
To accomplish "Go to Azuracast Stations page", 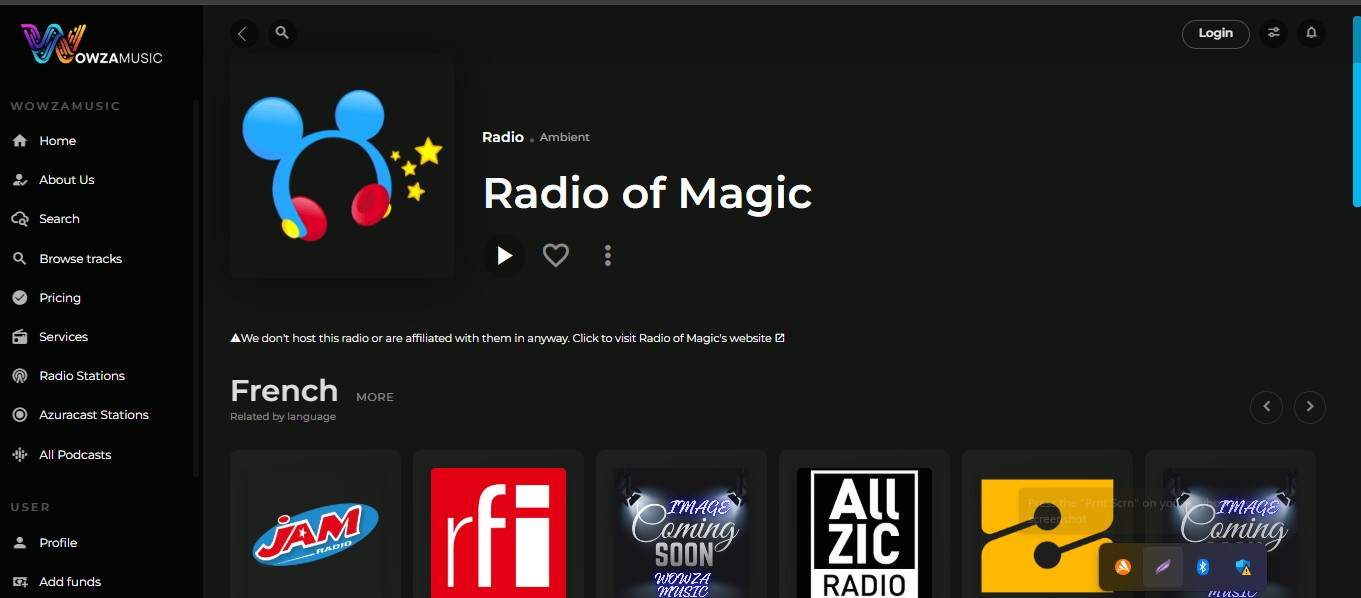I will 93,415.
